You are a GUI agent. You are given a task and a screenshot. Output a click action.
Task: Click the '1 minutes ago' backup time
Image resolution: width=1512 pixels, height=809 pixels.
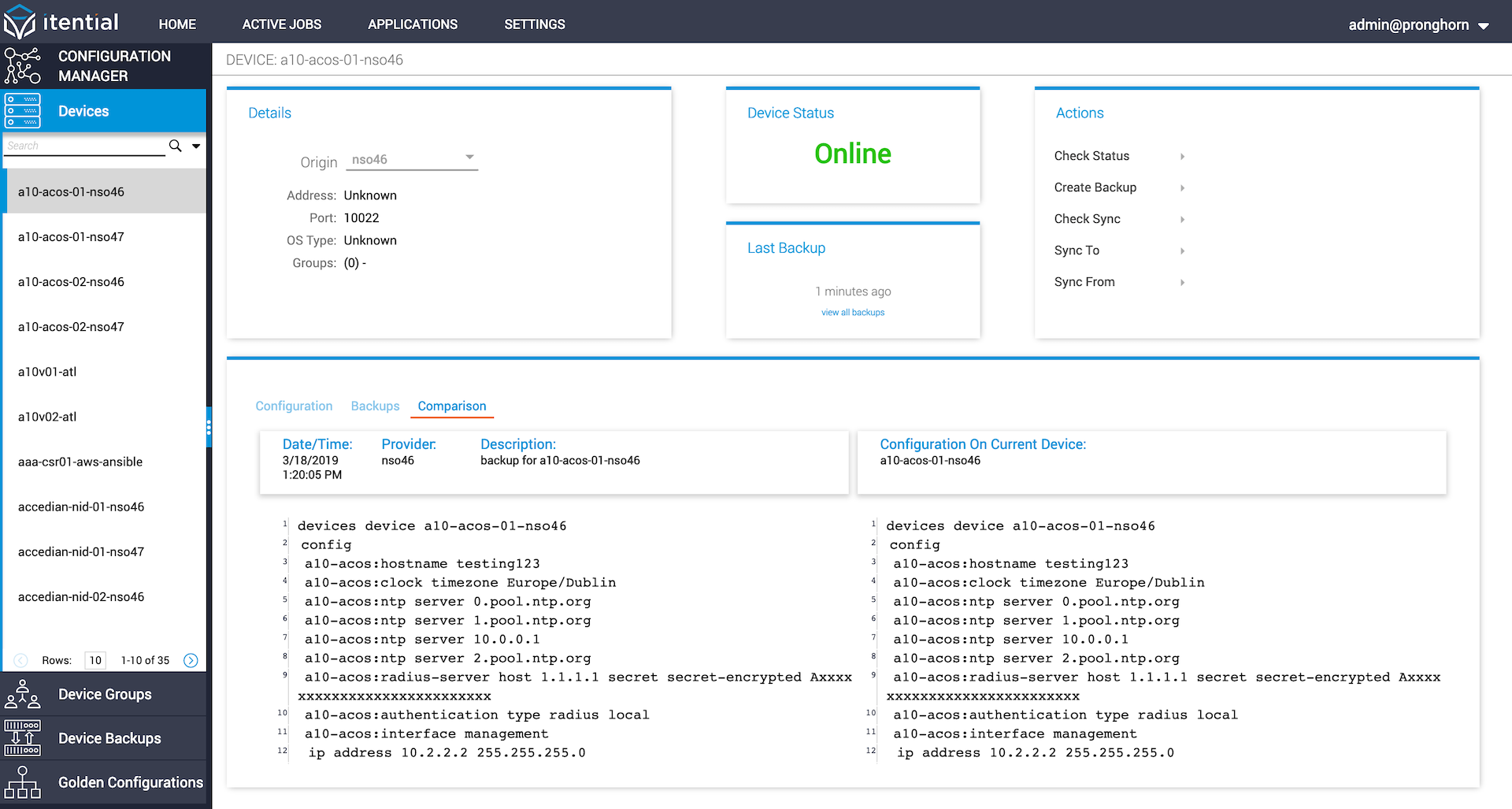point(853,291)
